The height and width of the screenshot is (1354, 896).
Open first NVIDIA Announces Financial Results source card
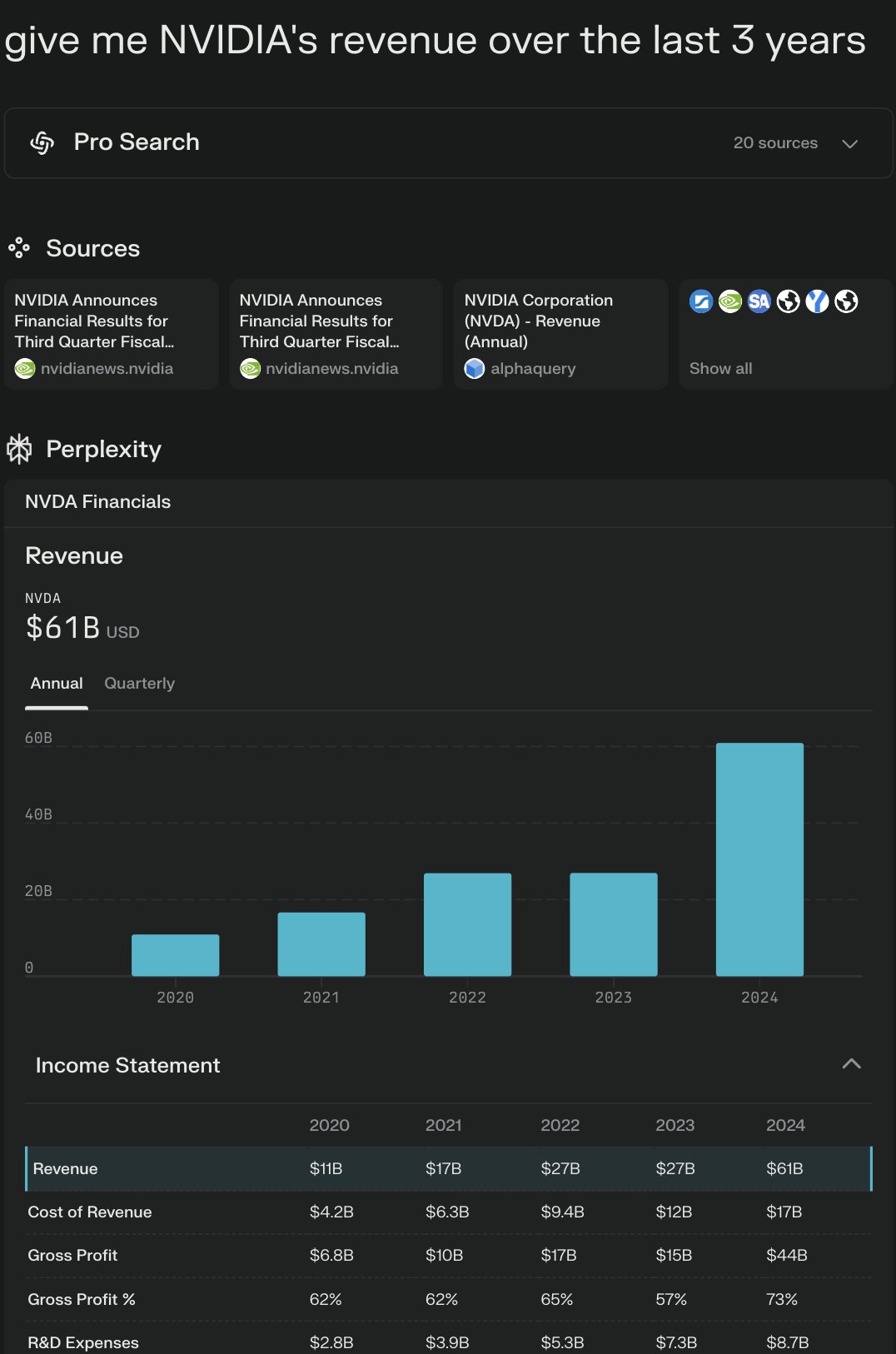tap(111, 334)
